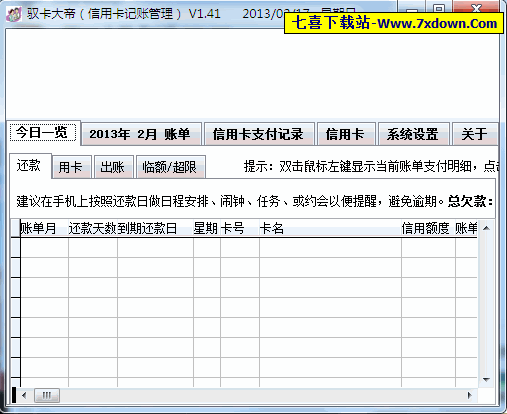Select the 还款 sub-tab

pos(30,166)
